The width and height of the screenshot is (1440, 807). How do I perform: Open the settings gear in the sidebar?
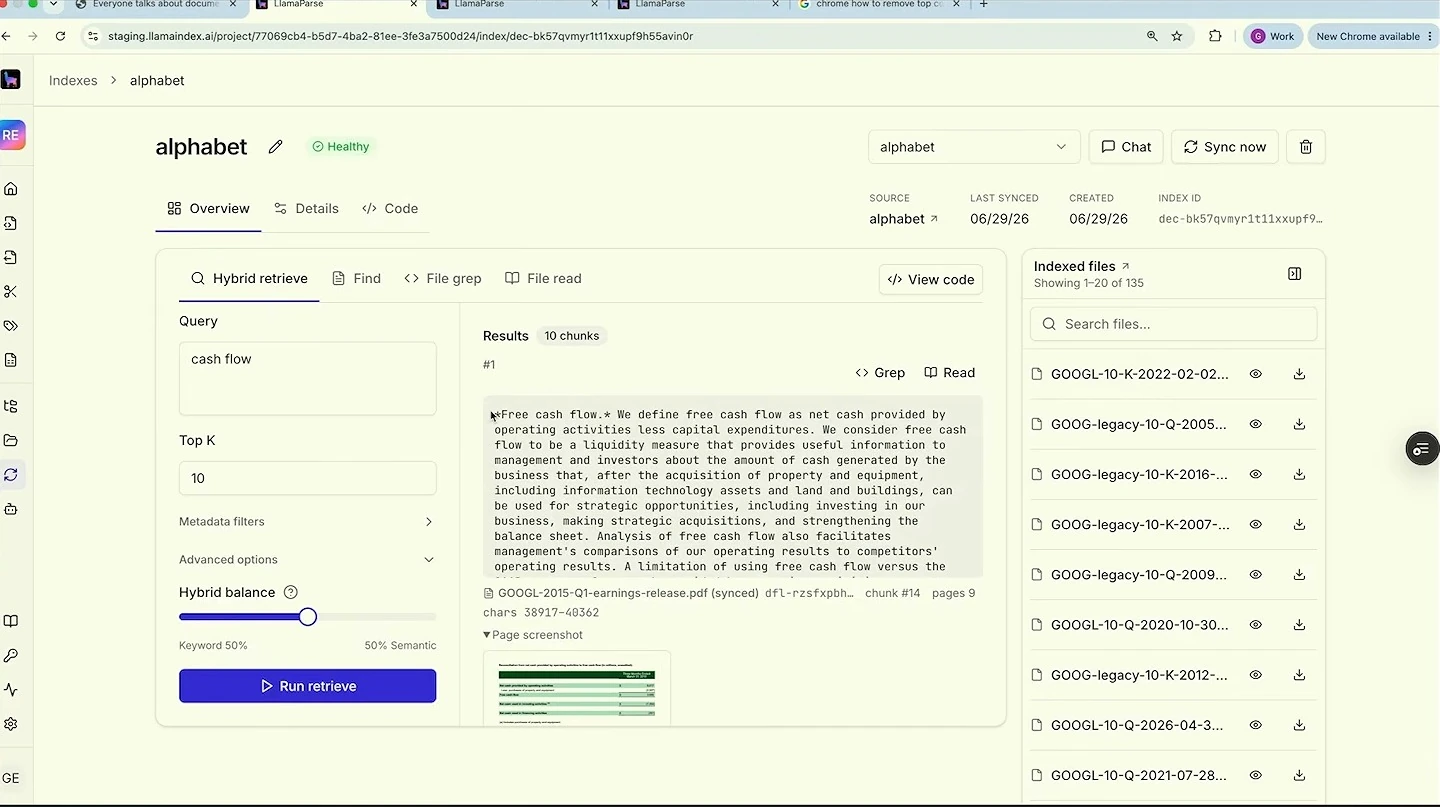click(x=11, y=724)
